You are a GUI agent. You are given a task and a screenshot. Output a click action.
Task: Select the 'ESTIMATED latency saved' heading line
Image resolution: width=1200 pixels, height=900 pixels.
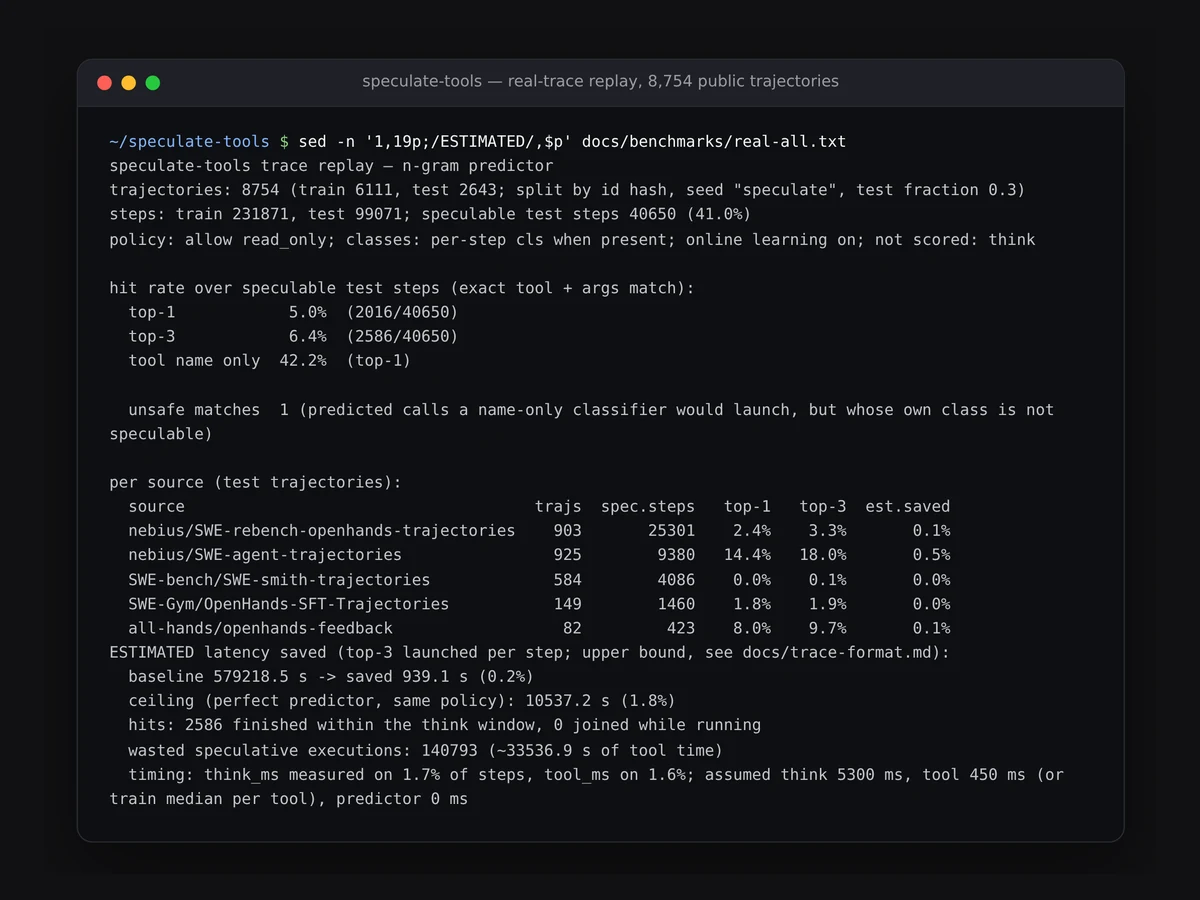tap(529, 652)
